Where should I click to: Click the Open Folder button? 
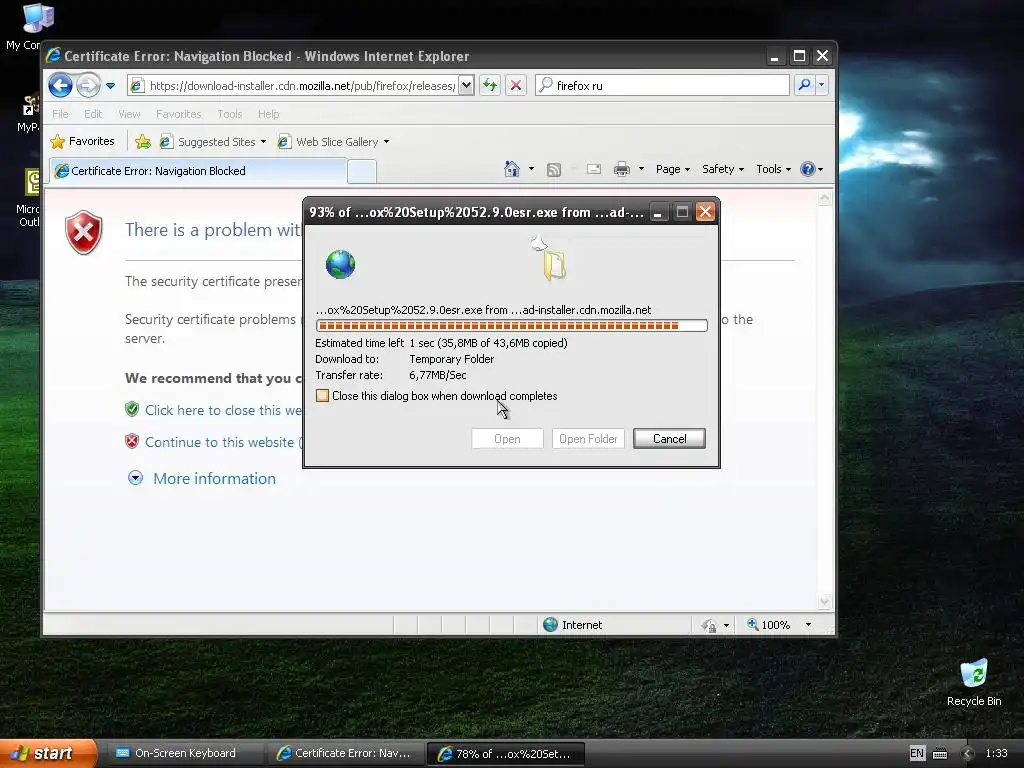pyautogui.click(x=588, y=439)
